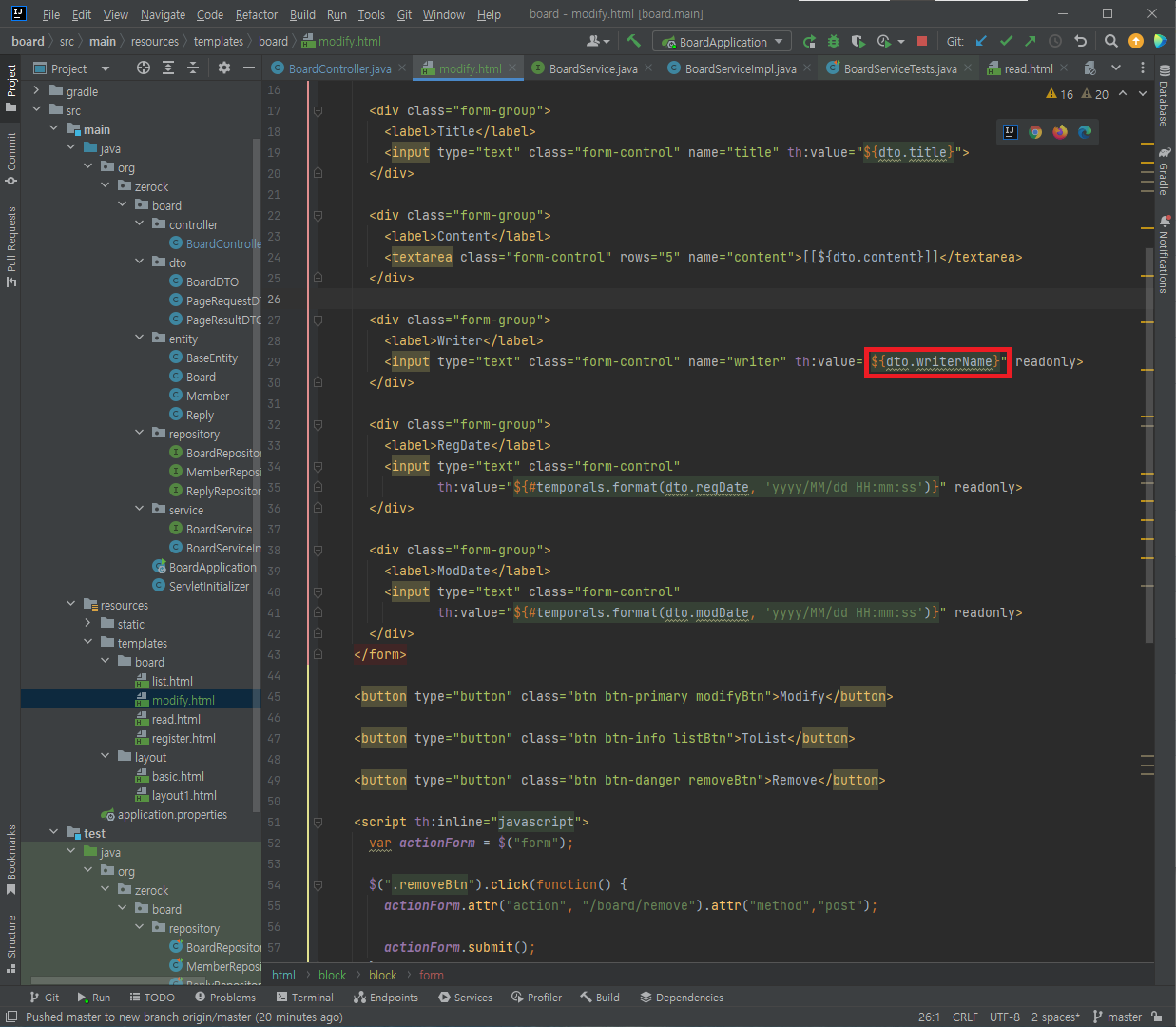Open Project panel options gear
Screen dimensions: 1176x1027
224,68
